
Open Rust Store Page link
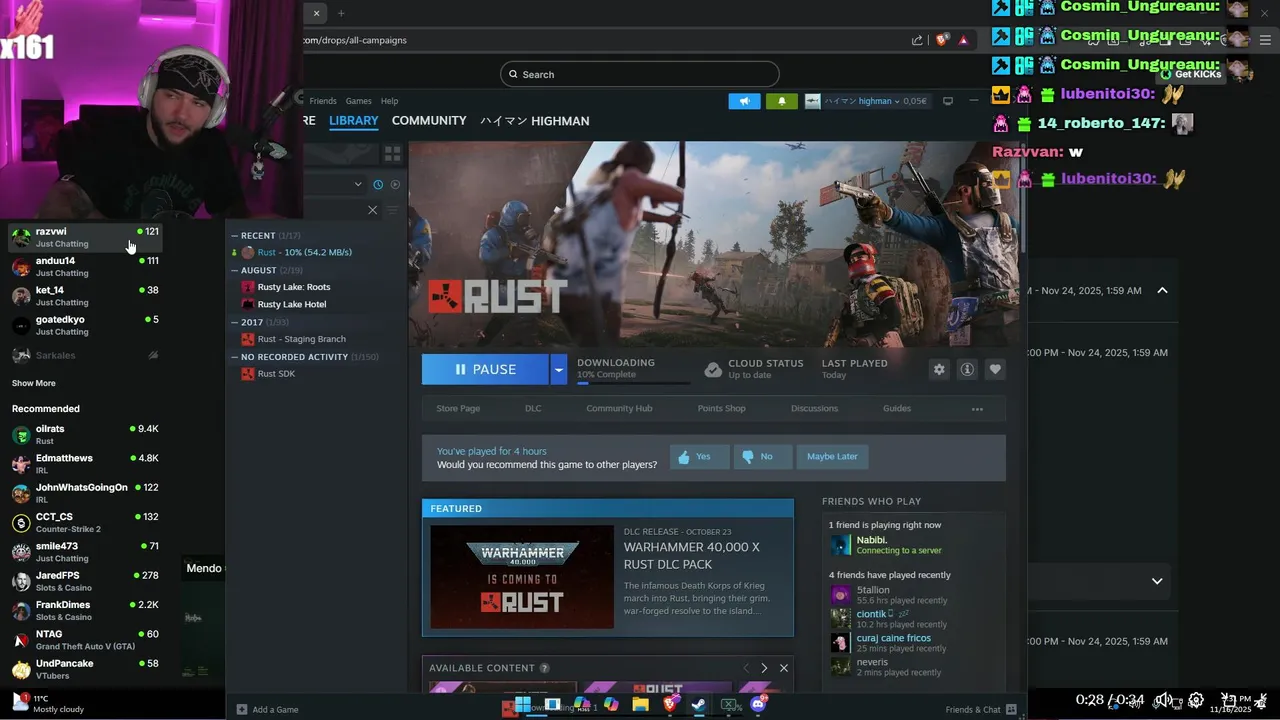[x=458, y=408]
